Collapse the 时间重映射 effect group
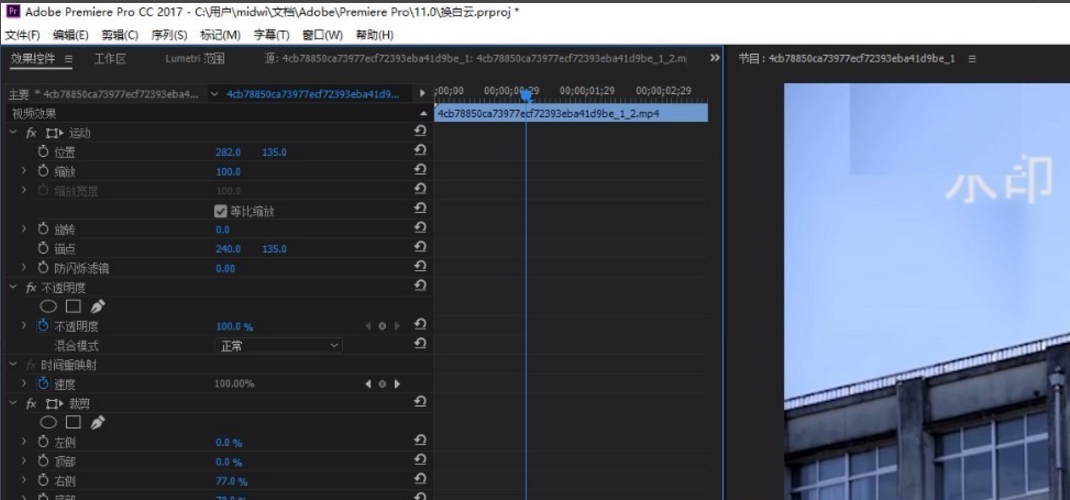 coord(13,365)
